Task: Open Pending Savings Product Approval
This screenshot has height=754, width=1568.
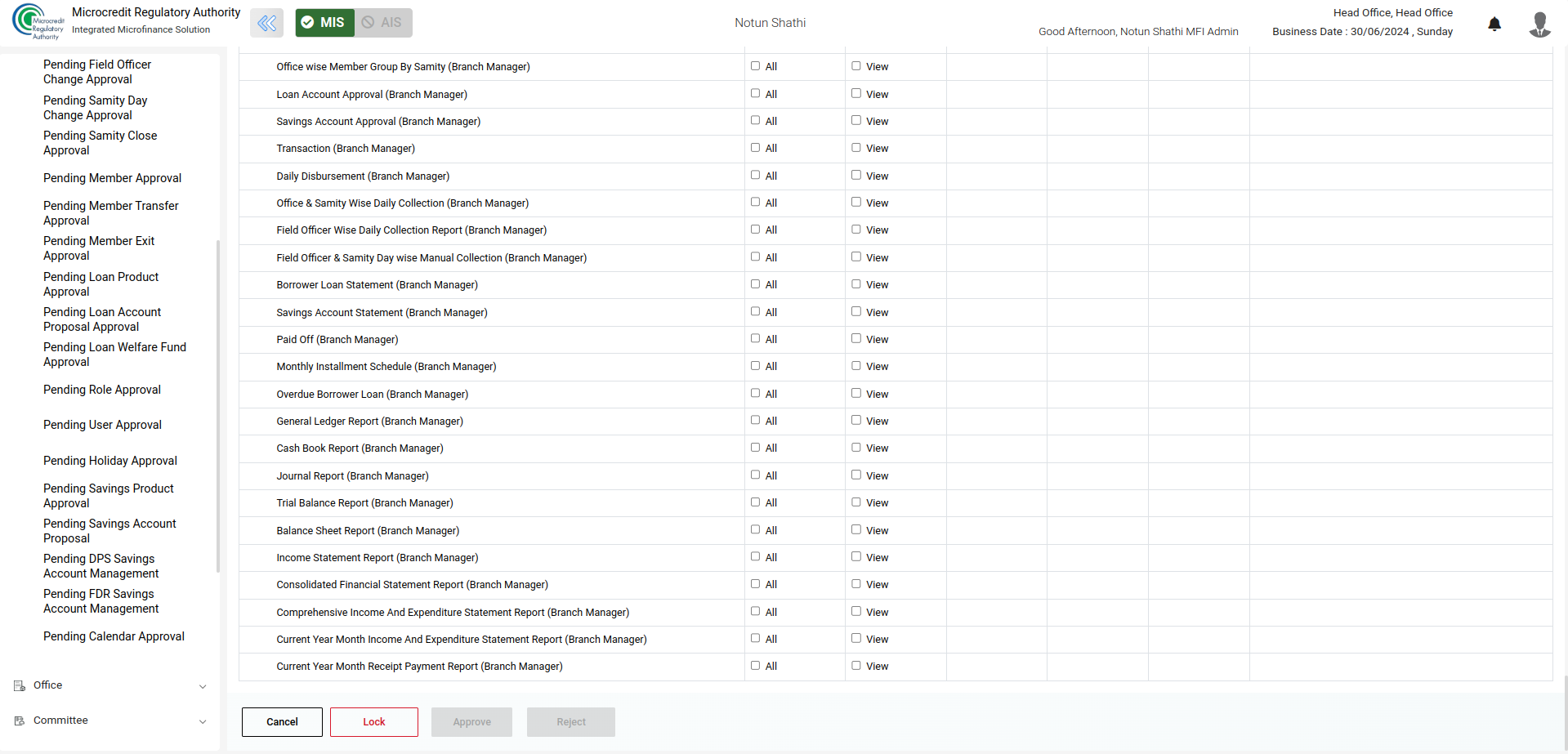Action: point(109,496)
